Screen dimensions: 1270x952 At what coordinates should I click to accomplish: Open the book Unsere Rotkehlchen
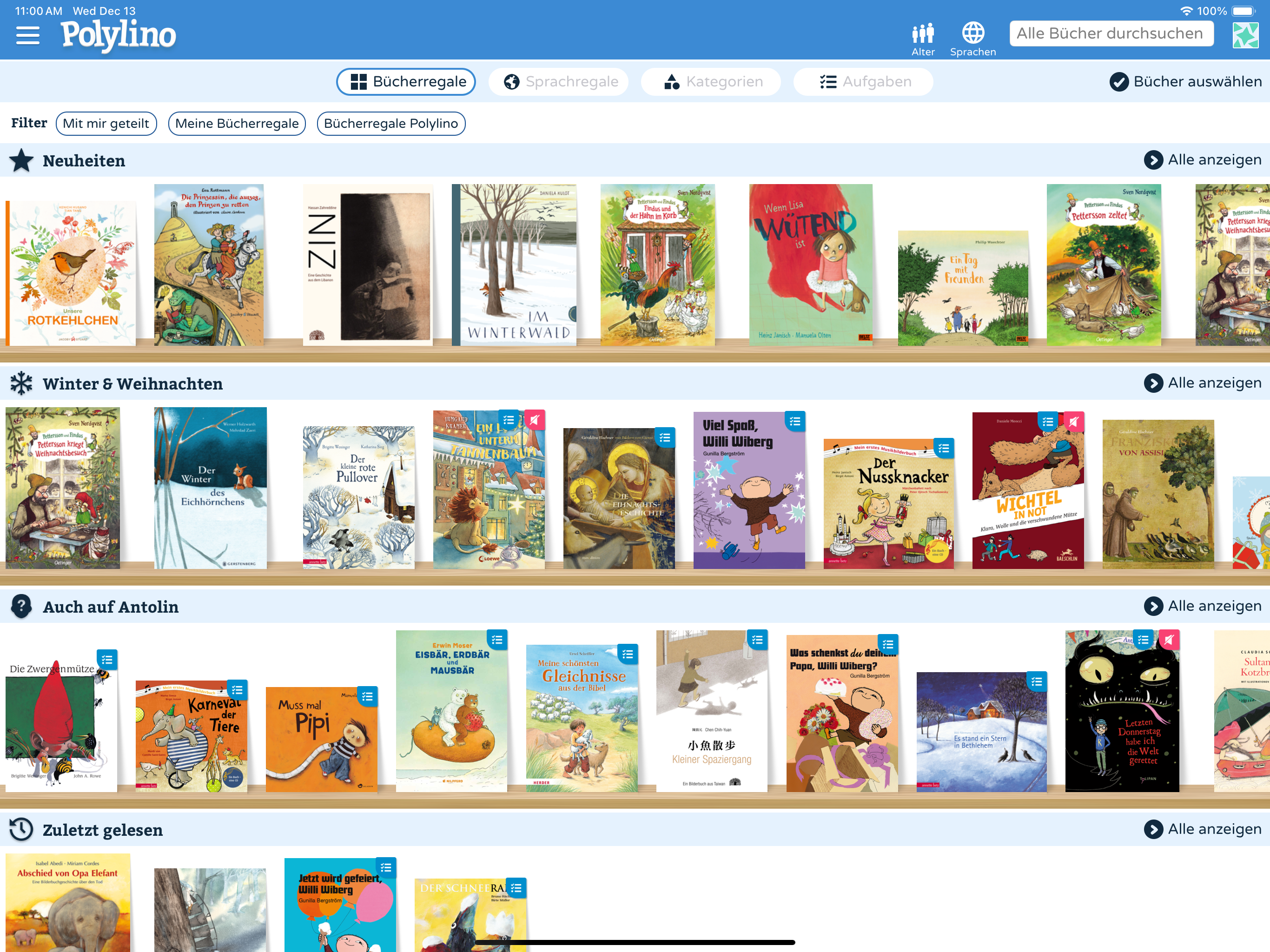click(71, 273)
